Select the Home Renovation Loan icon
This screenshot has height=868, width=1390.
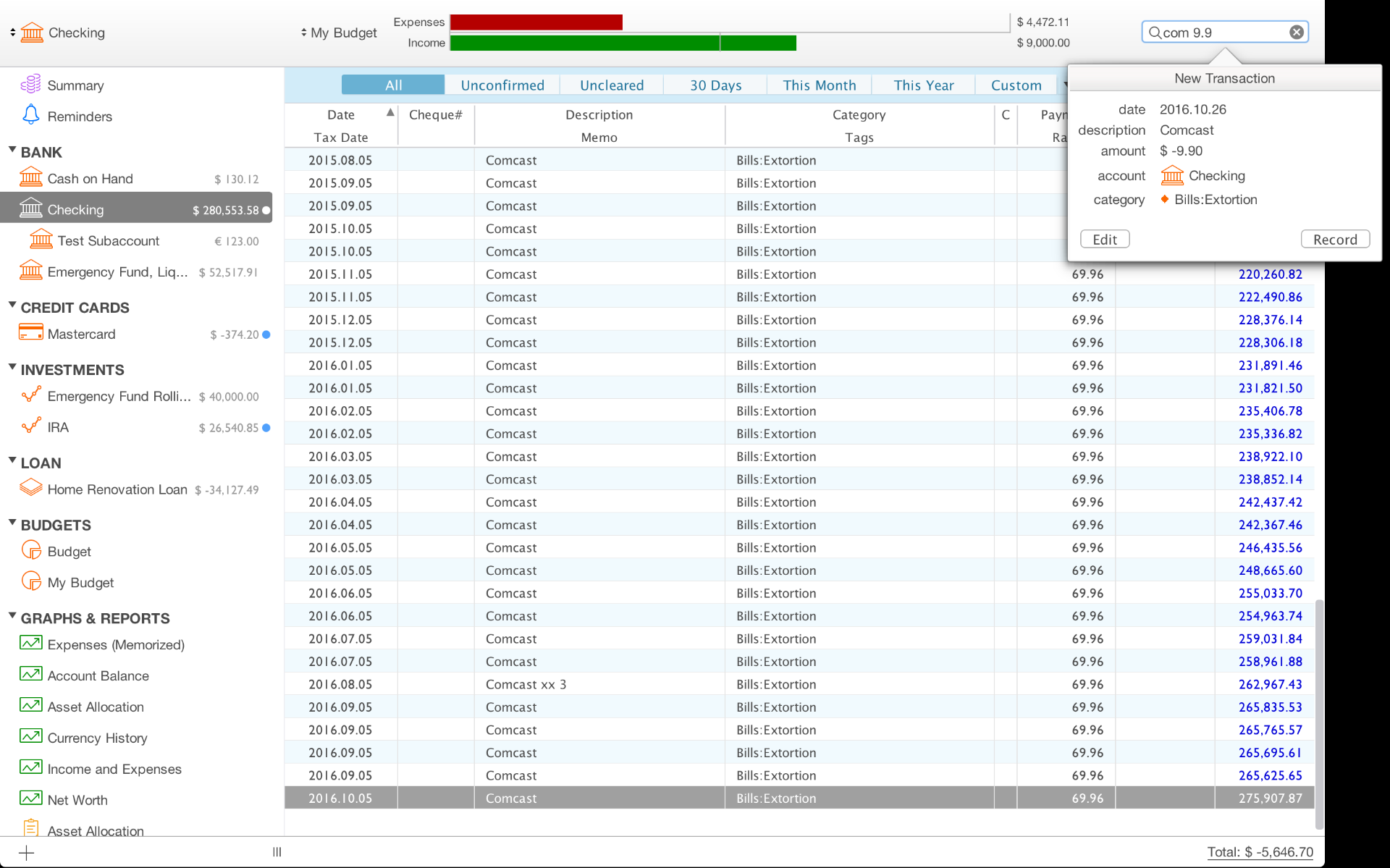[30, 488]
